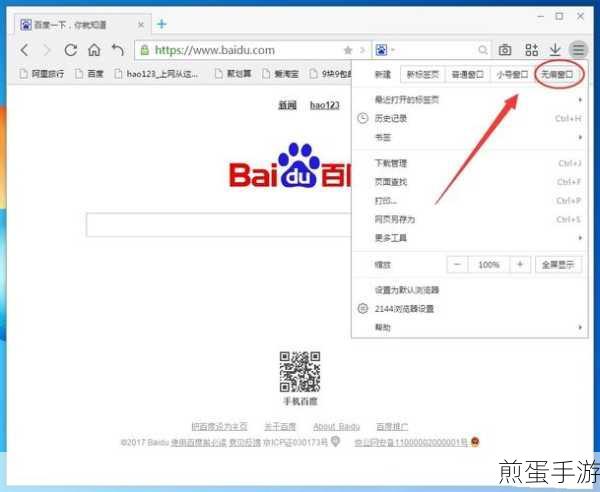Click the QR code image
Viewport: 600px width, 492px height.
tap(300, 372)
